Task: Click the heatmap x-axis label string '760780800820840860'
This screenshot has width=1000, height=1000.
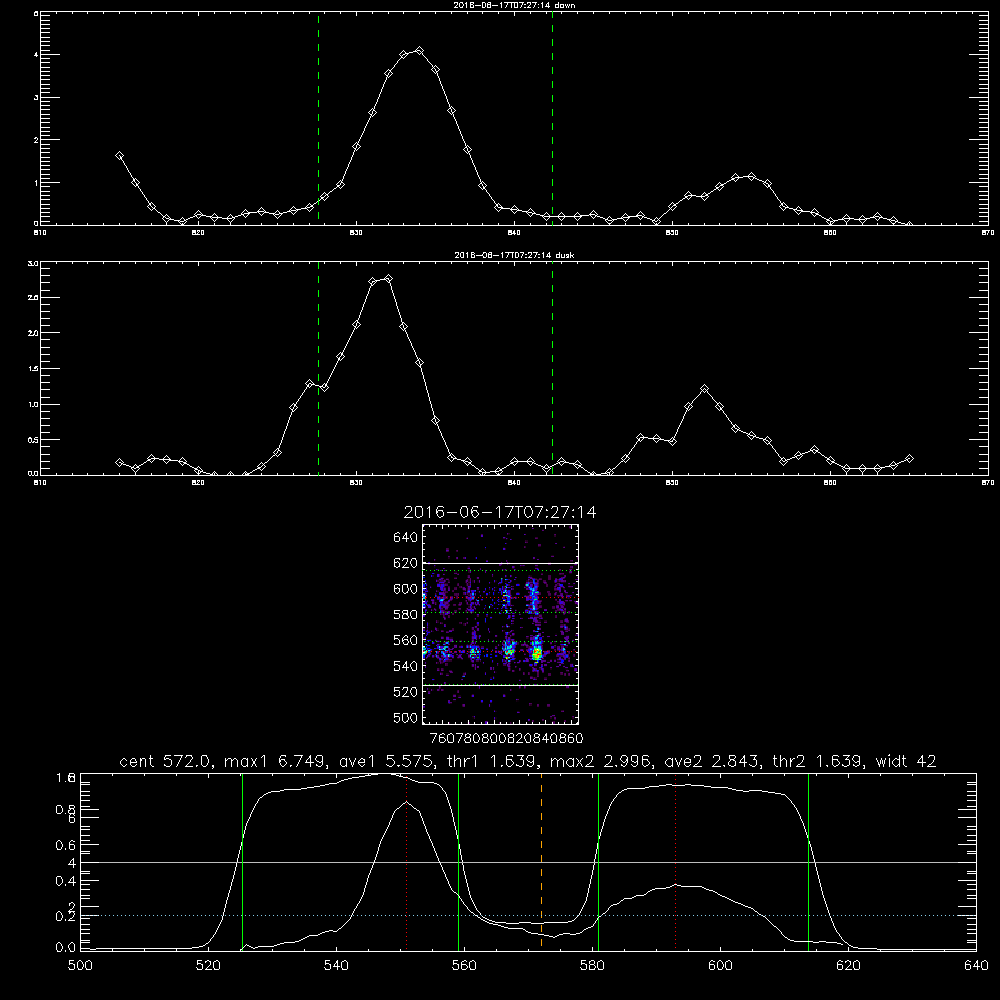Action: (506, 738)
